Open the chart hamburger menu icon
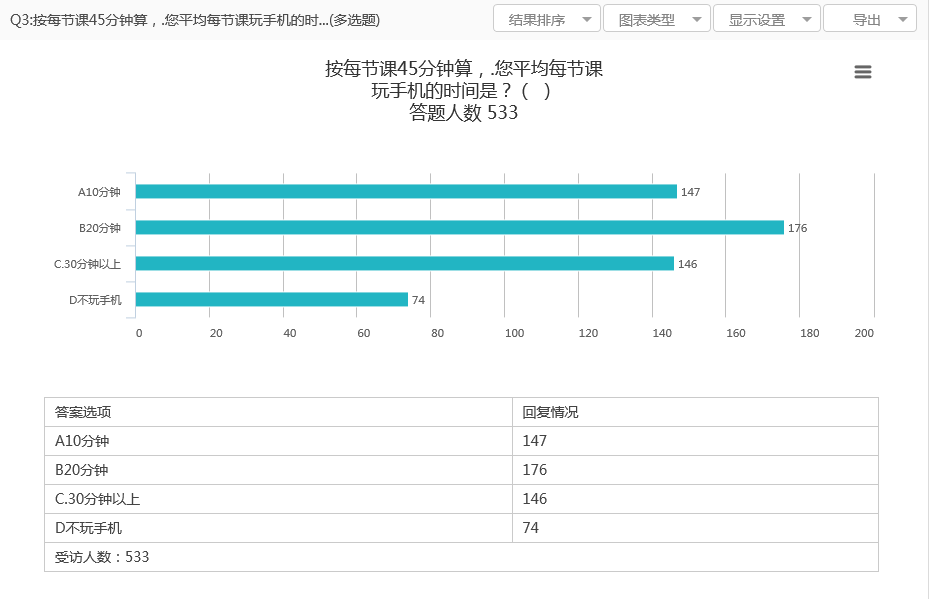 862,72
